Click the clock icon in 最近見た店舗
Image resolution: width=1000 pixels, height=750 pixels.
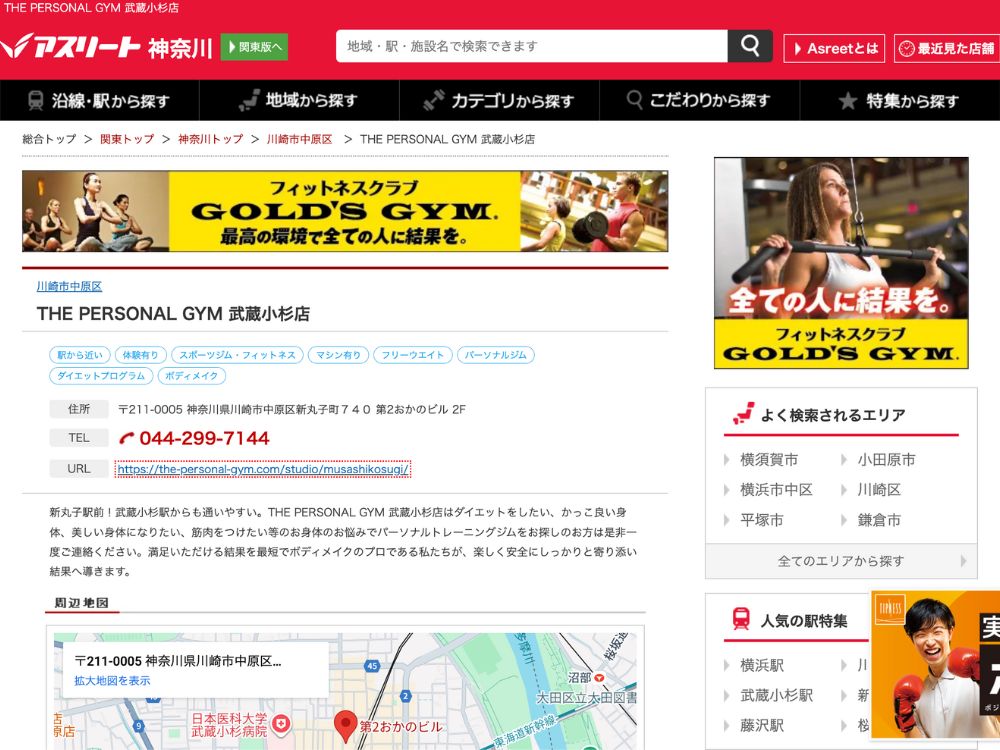906,48
